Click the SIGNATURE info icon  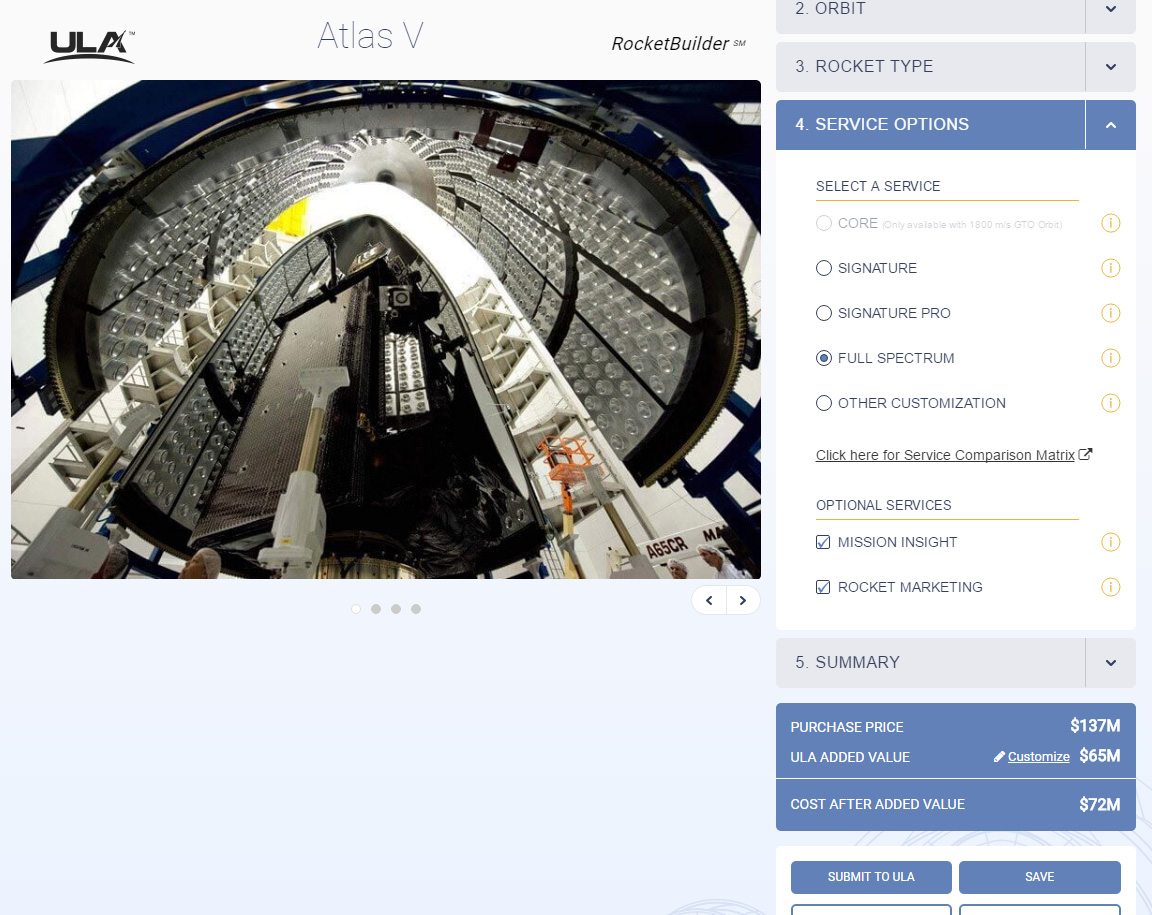click(x=1110, y=268)
